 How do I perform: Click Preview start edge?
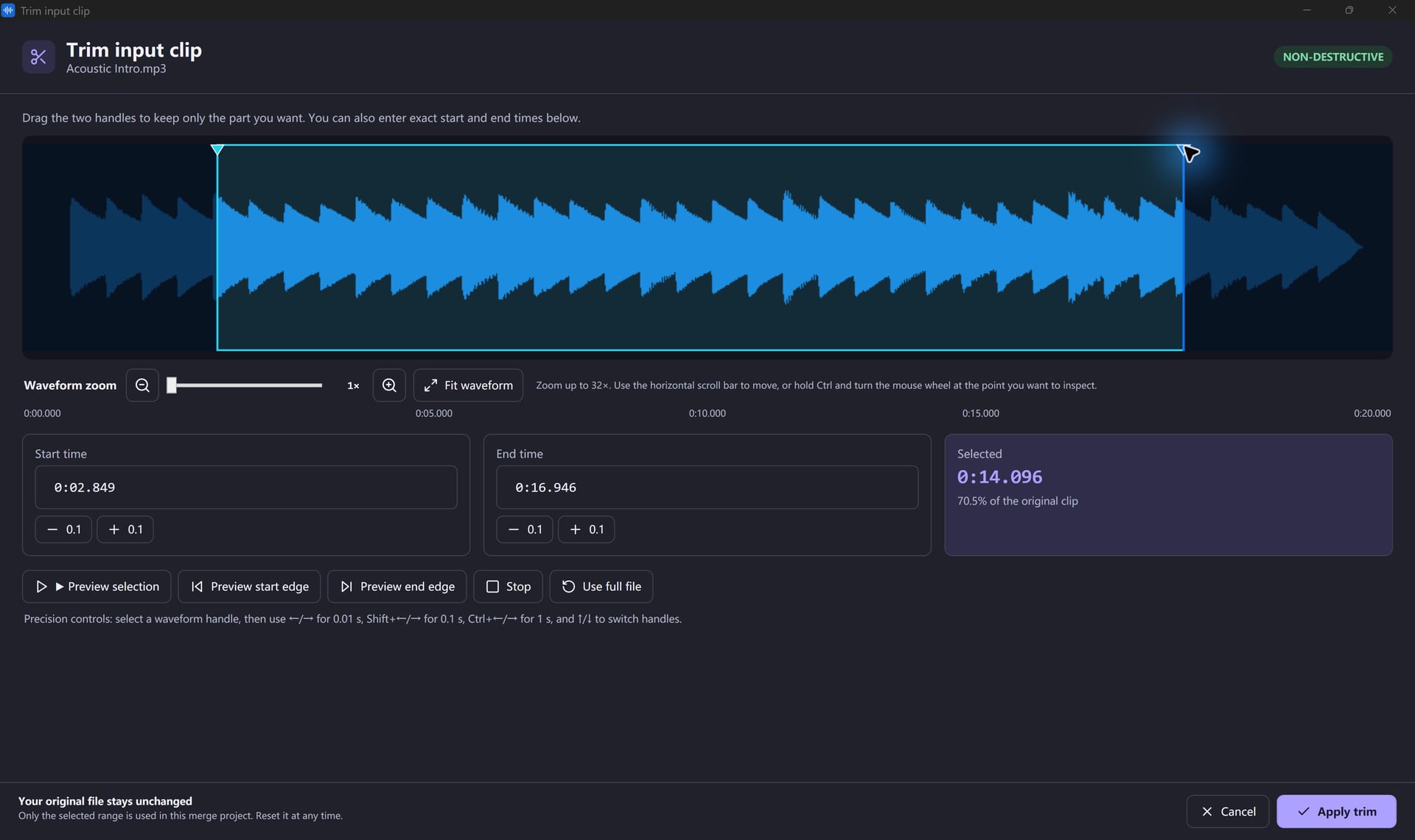249,587
